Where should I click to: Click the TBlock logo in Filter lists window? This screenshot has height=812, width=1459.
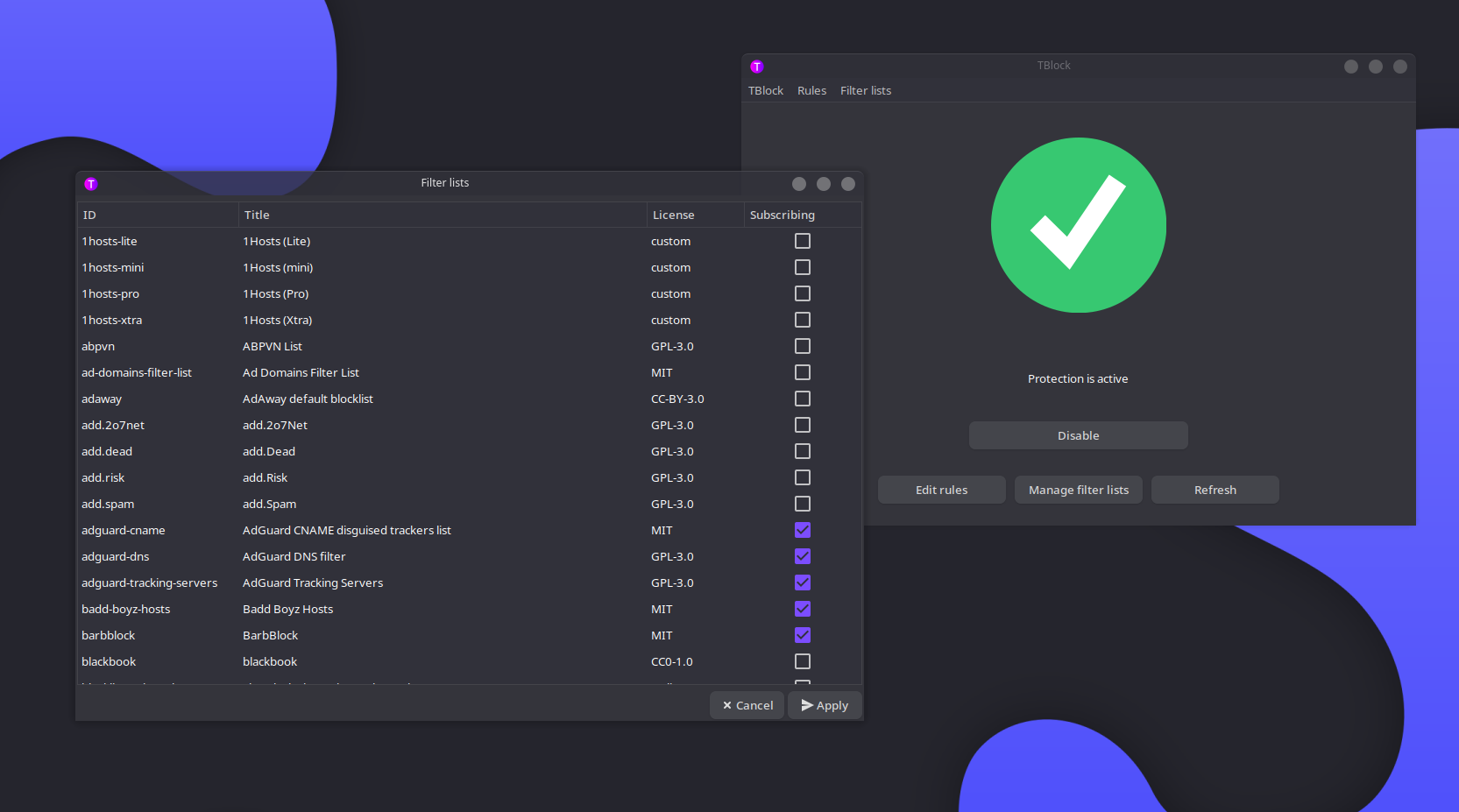tap(91, 184)
